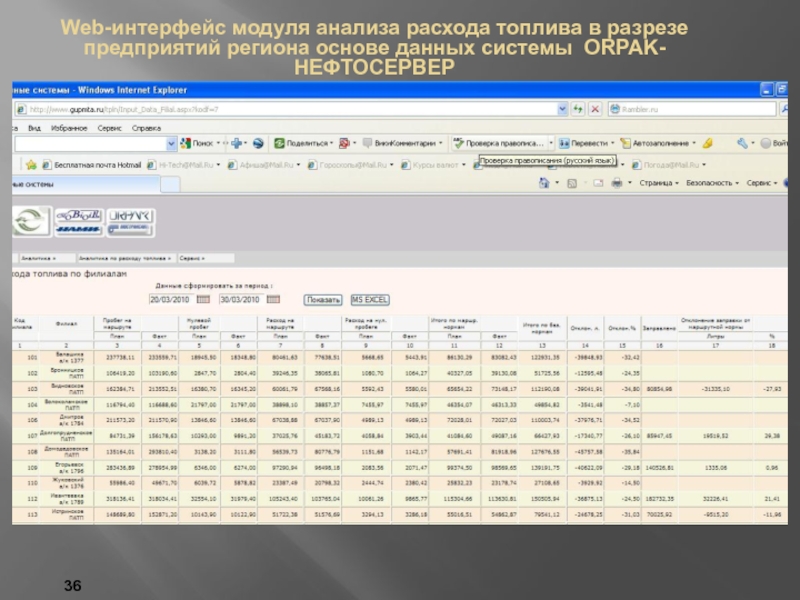Open Аналитика по расходу топлива menu
The image size is (800, 600).
[124, 258]
